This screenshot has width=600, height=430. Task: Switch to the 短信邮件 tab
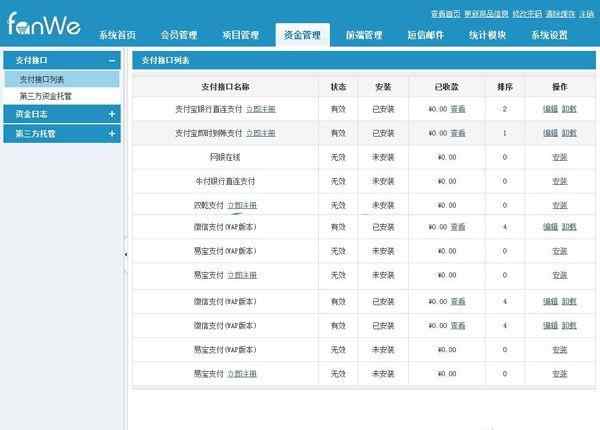(x=426, y=35)
